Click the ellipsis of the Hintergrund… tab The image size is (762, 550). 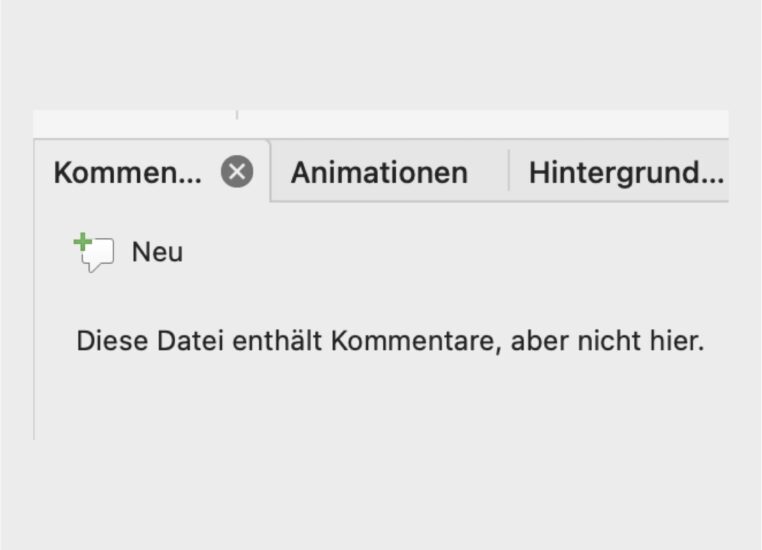point(713,182)
